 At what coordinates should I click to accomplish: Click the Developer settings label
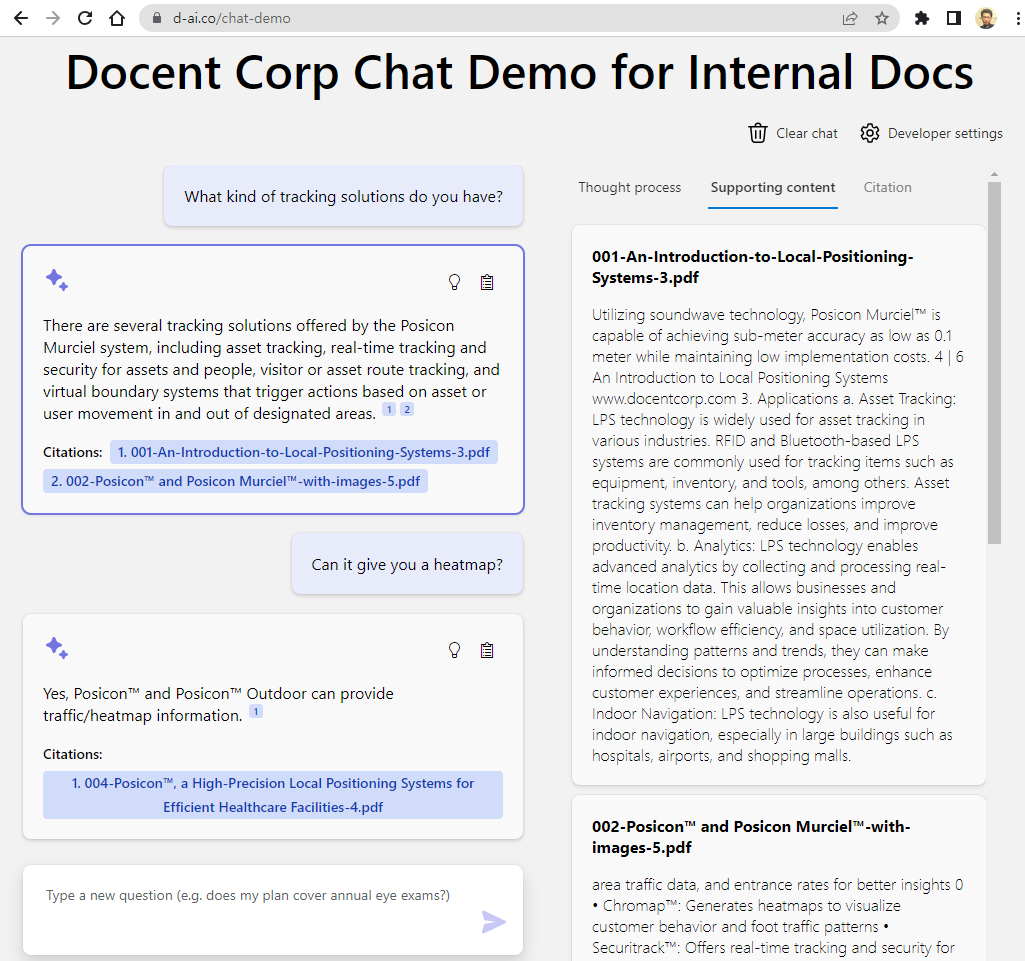(x=945, y=133)
